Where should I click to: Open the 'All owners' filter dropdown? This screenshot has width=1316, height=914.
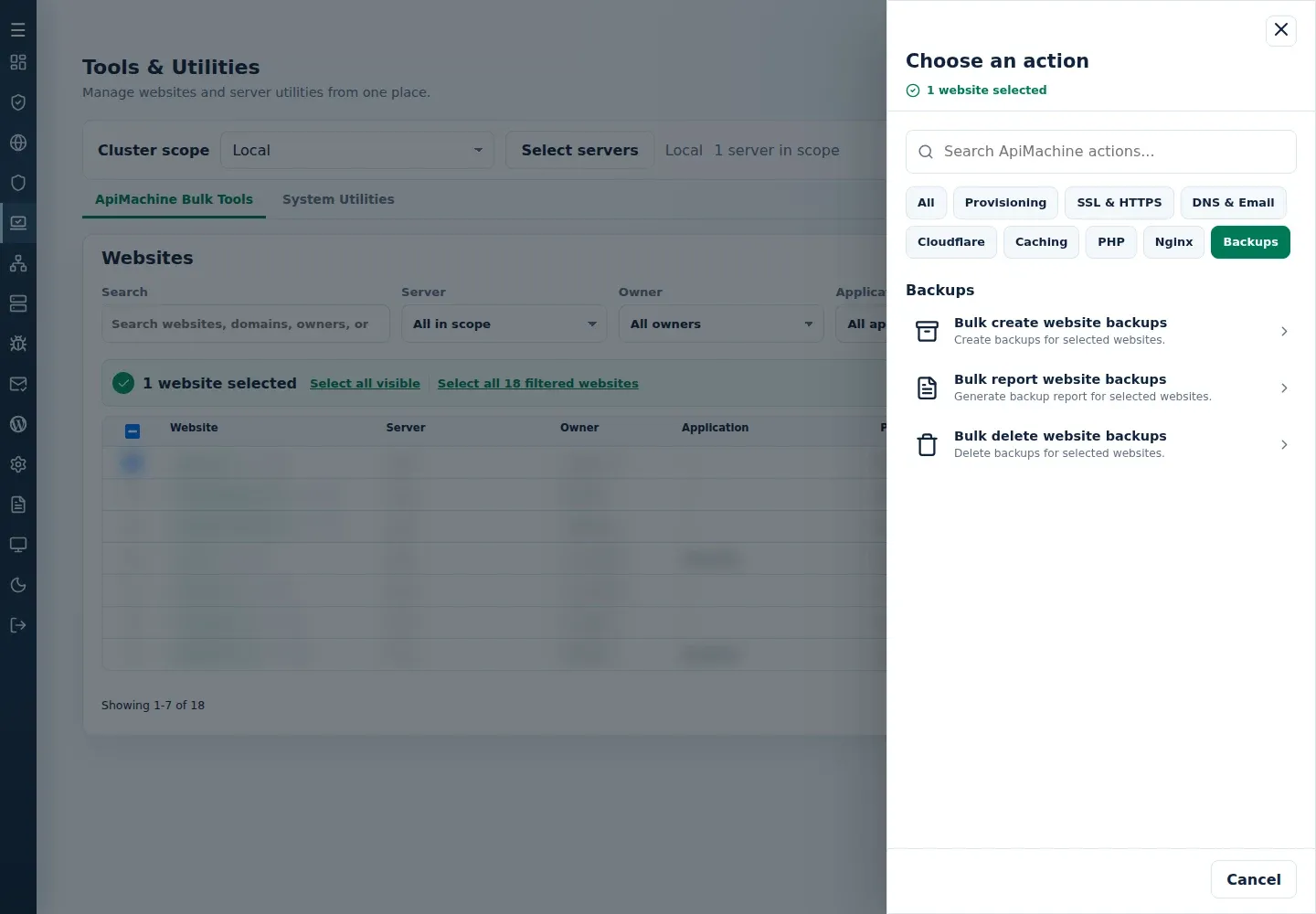(x=721, y=324)
